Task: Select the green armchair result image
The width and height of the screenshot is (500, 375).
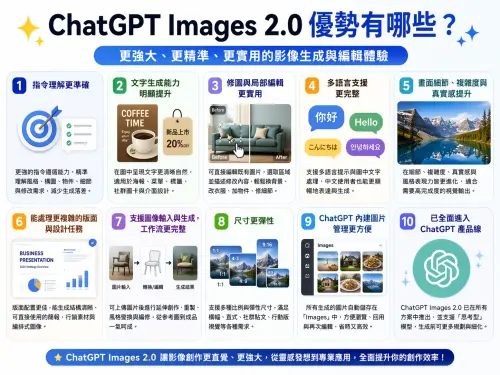Action: (185, 263)
